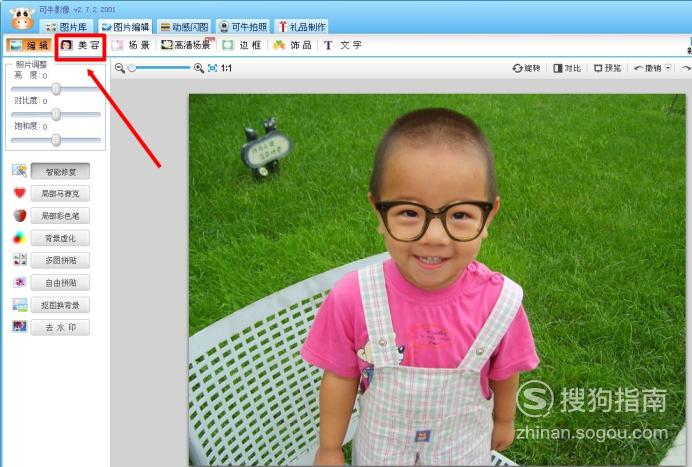
Task: Click the 局部彩色笔 button
Action: point(60,216)
